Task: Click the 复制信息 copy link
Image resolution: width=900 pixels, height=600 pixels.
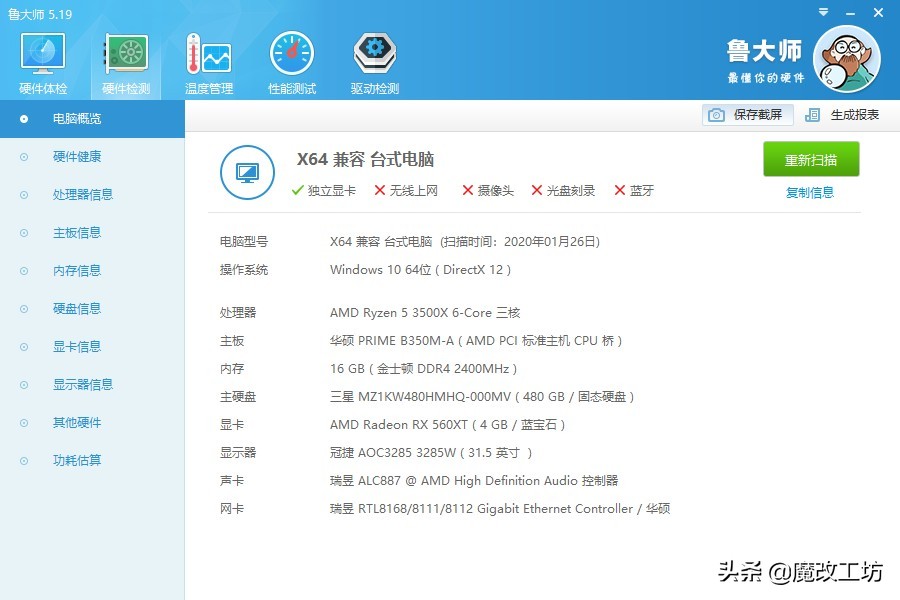Action: (811, 192)
